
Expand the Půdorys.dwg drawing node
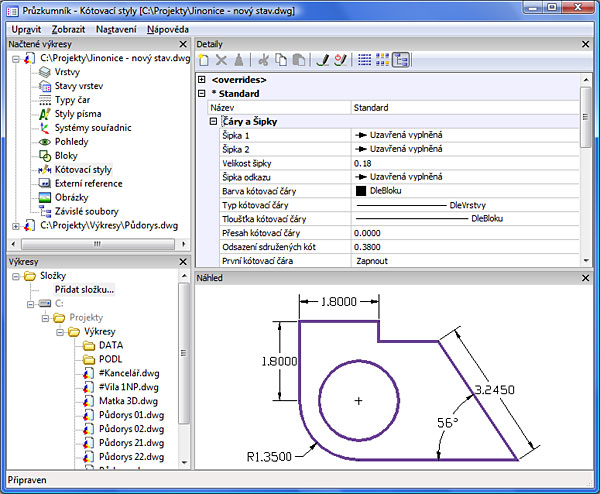(x=15, y=226)
